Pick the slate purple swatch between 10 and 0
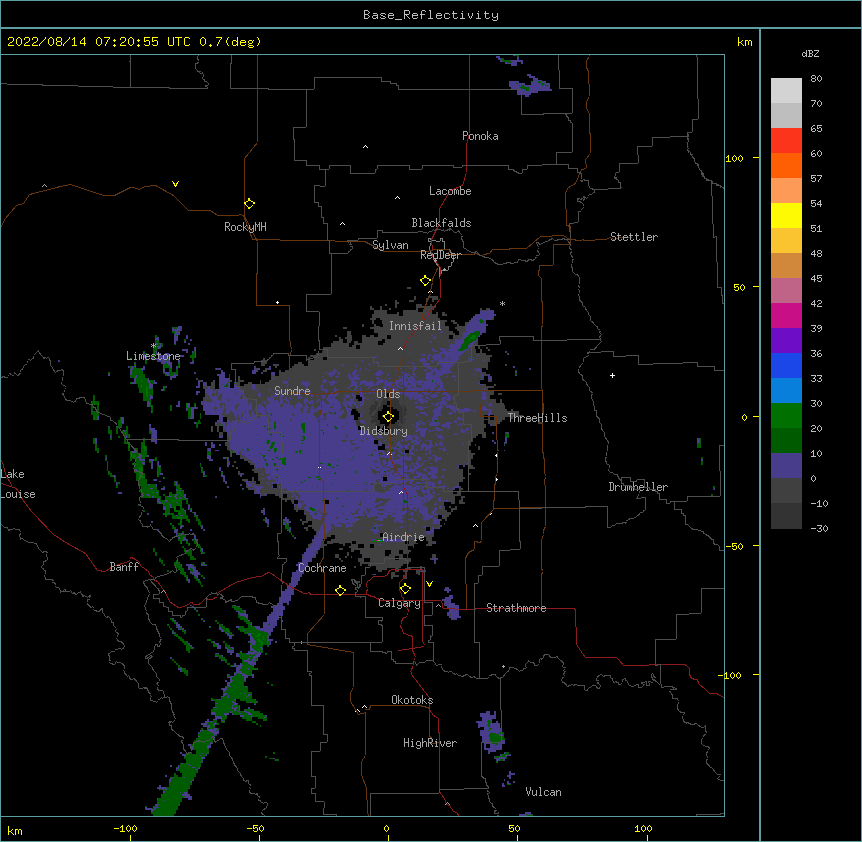The height and width of the screenshot is (842, 862). point(786,466)
